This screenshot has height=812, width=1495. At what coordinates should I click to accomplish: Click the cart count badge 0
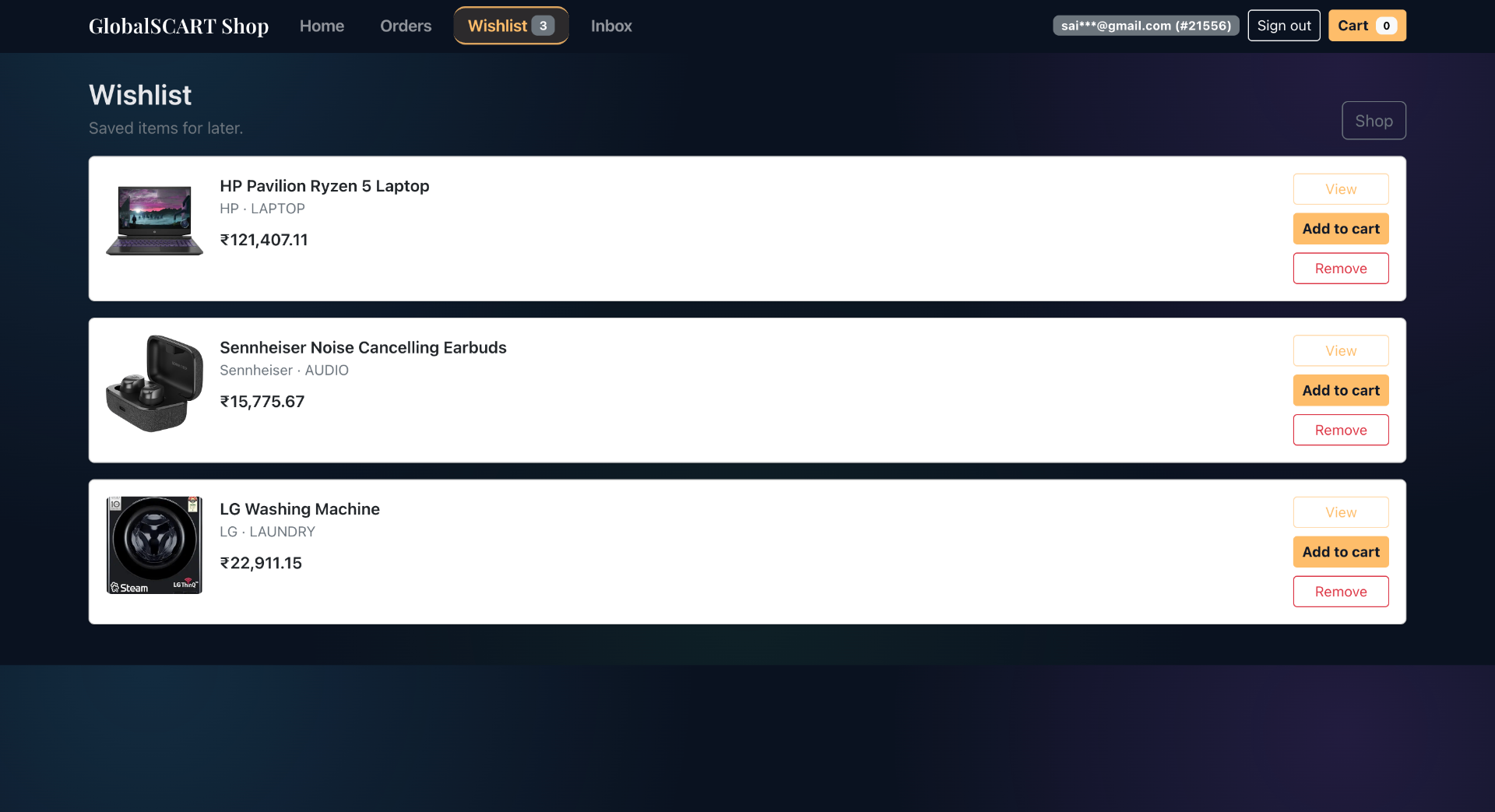tap(1386, 26)
